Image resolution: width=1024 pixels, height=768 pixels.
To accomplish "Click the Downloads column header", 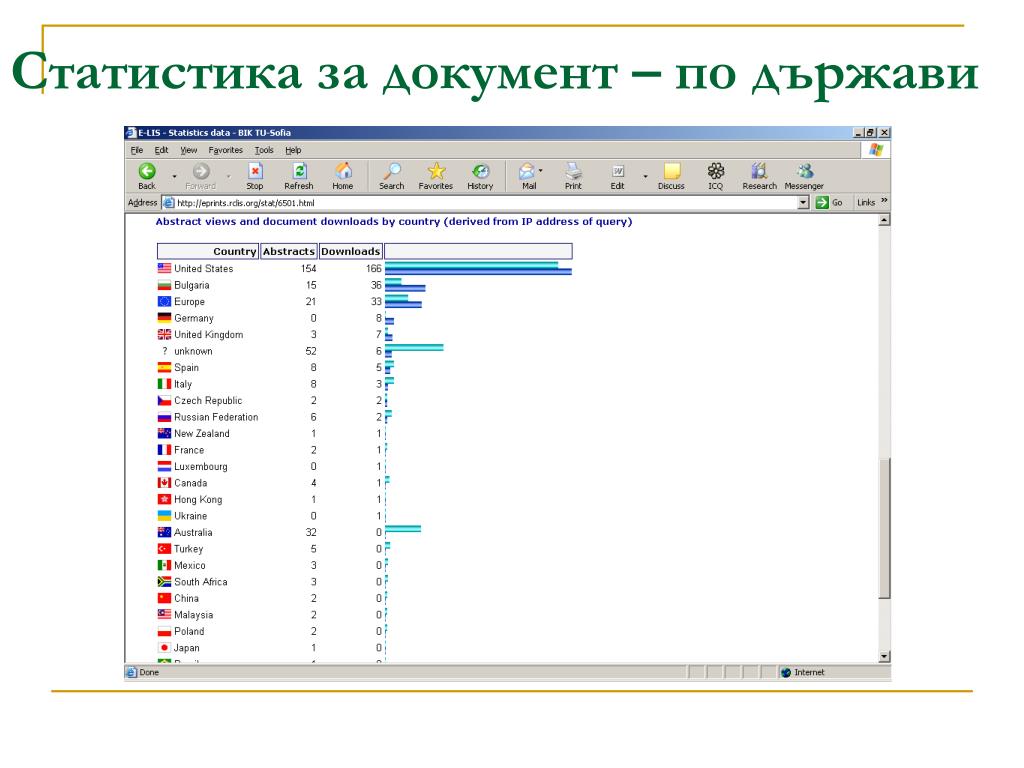I will 351,251.
